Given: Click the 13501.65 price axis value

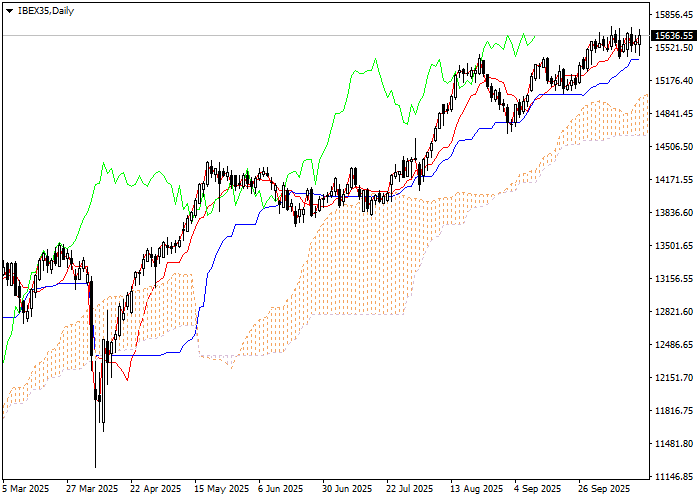Looking at the screenshot, I should pyautogui.click(x=672, y=246).
